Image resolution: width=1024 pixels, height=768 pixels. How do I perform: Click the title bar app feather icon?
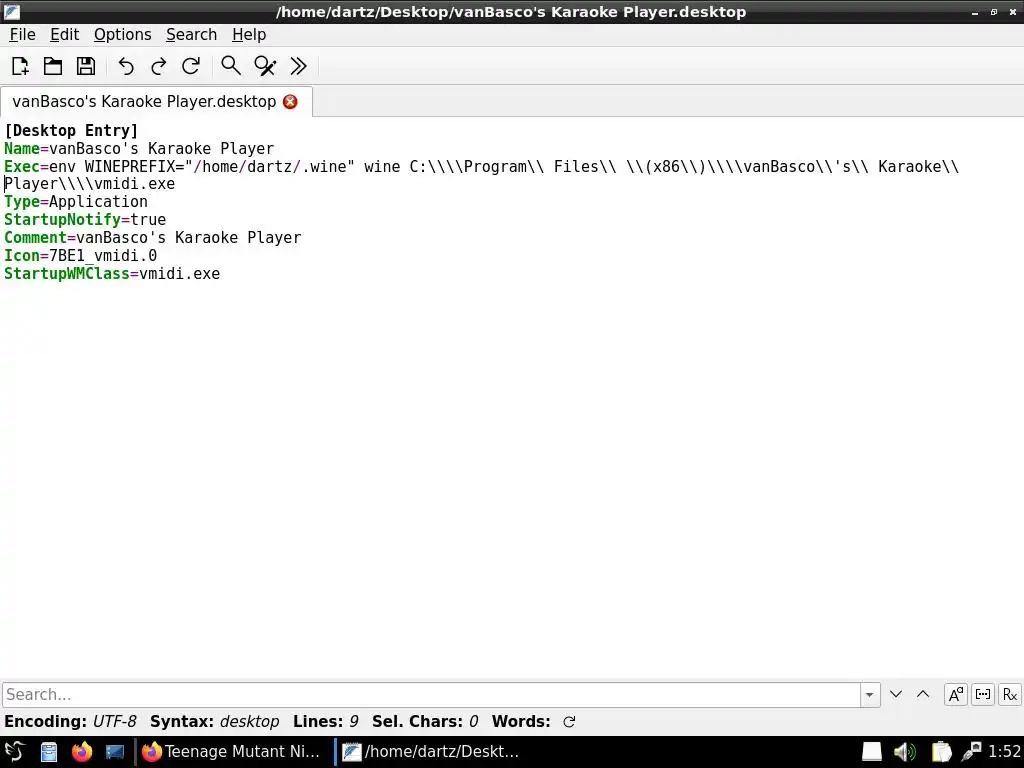click(x=12, y=12)
